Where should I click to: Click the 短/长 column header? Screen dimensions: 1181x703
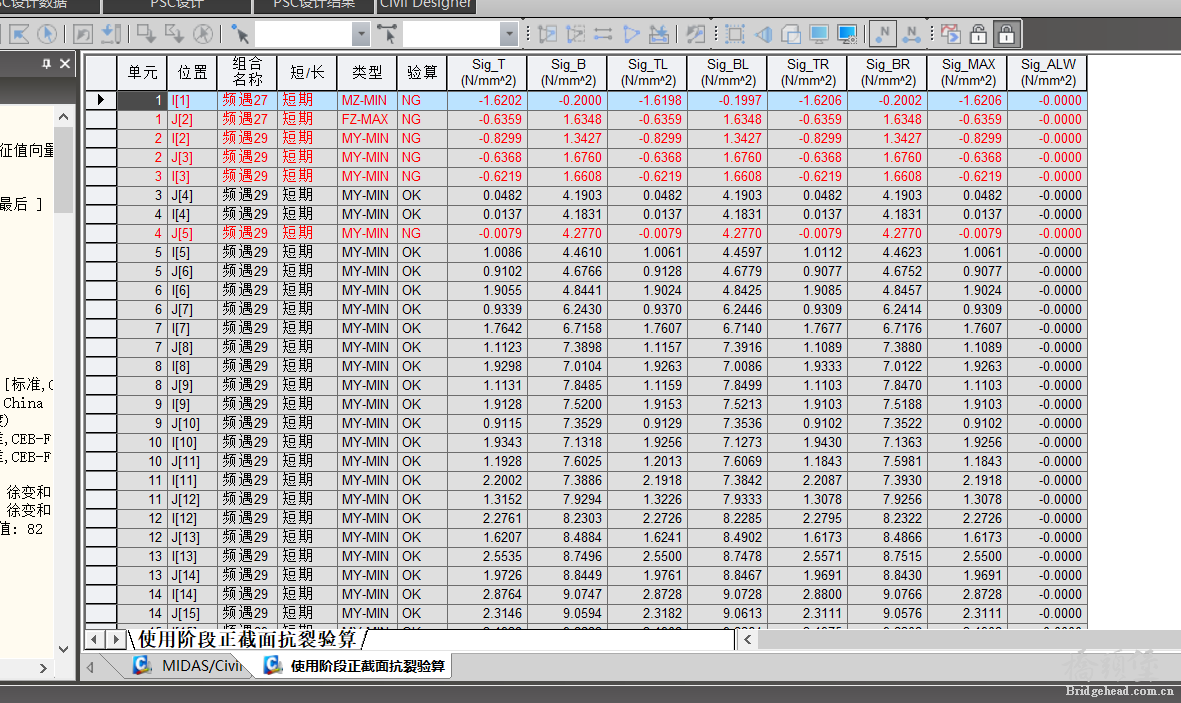(x=307, y=72)
